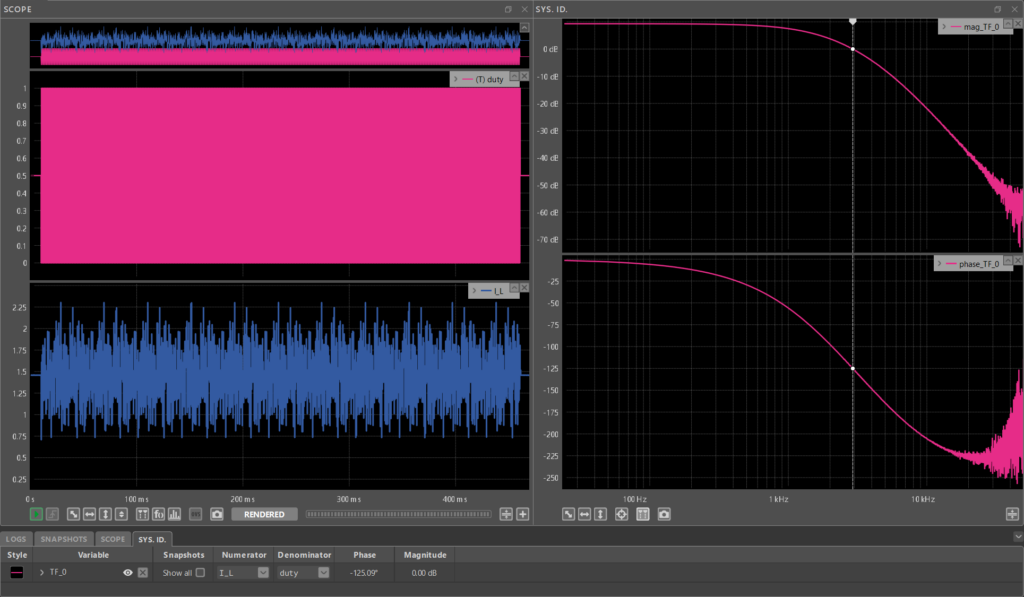1024x597 pixels.
Task: Click the Sys. ID. crosshair target icon
Action: coord(622,515)
